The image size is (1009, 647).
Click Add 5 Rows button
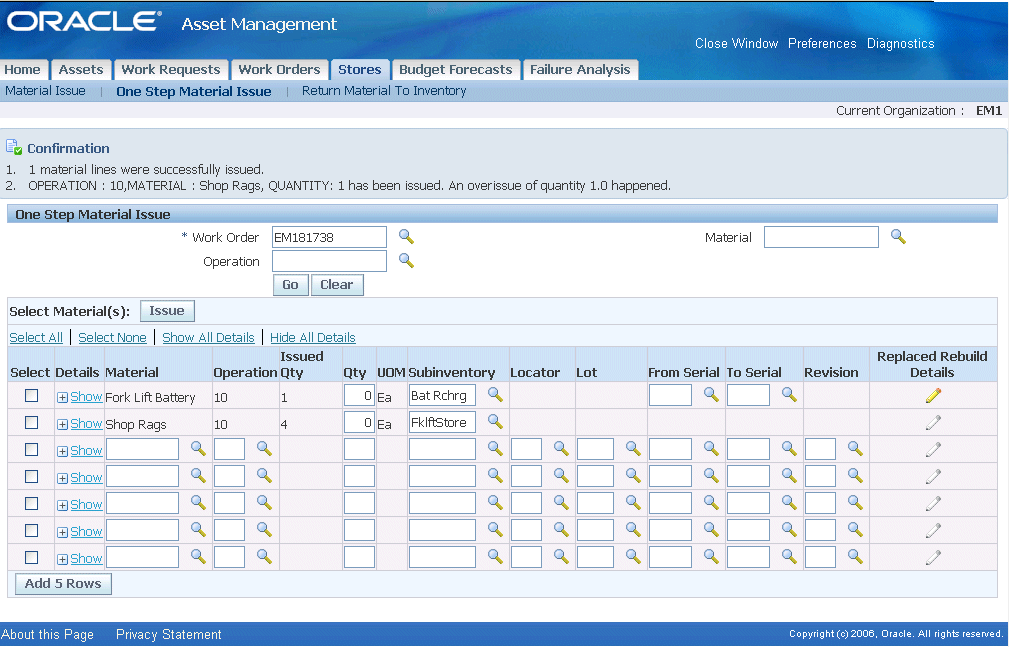pyautogui.click(x=63, y=584)
